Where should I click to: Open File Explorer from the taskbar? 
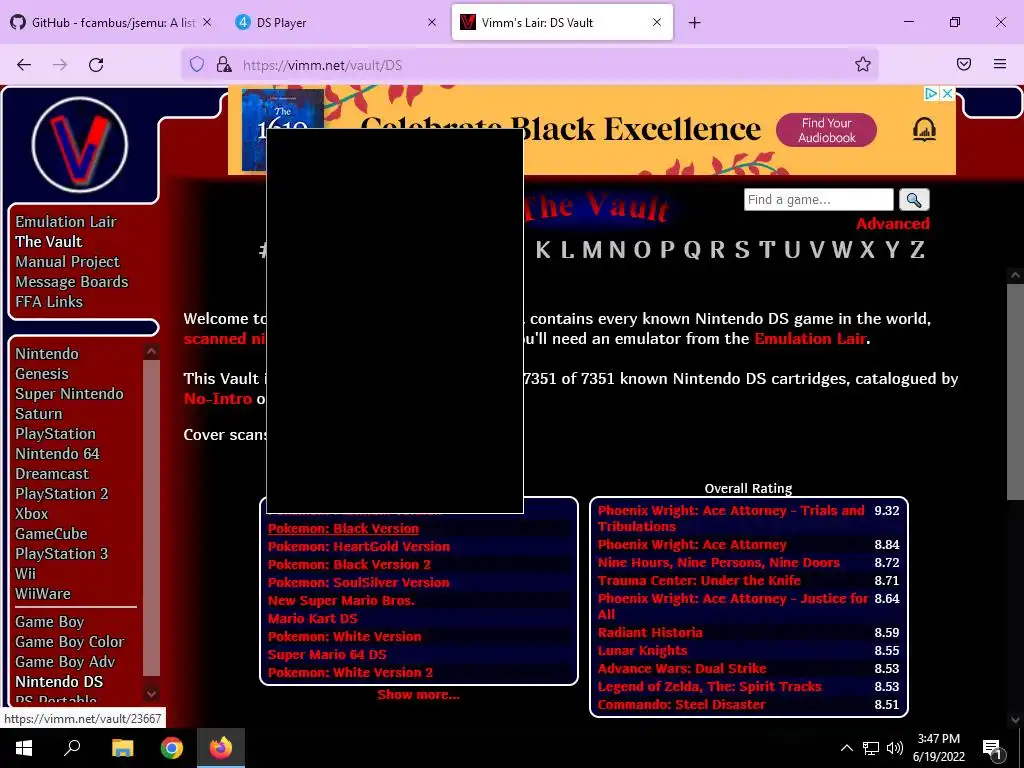(122, 748)
